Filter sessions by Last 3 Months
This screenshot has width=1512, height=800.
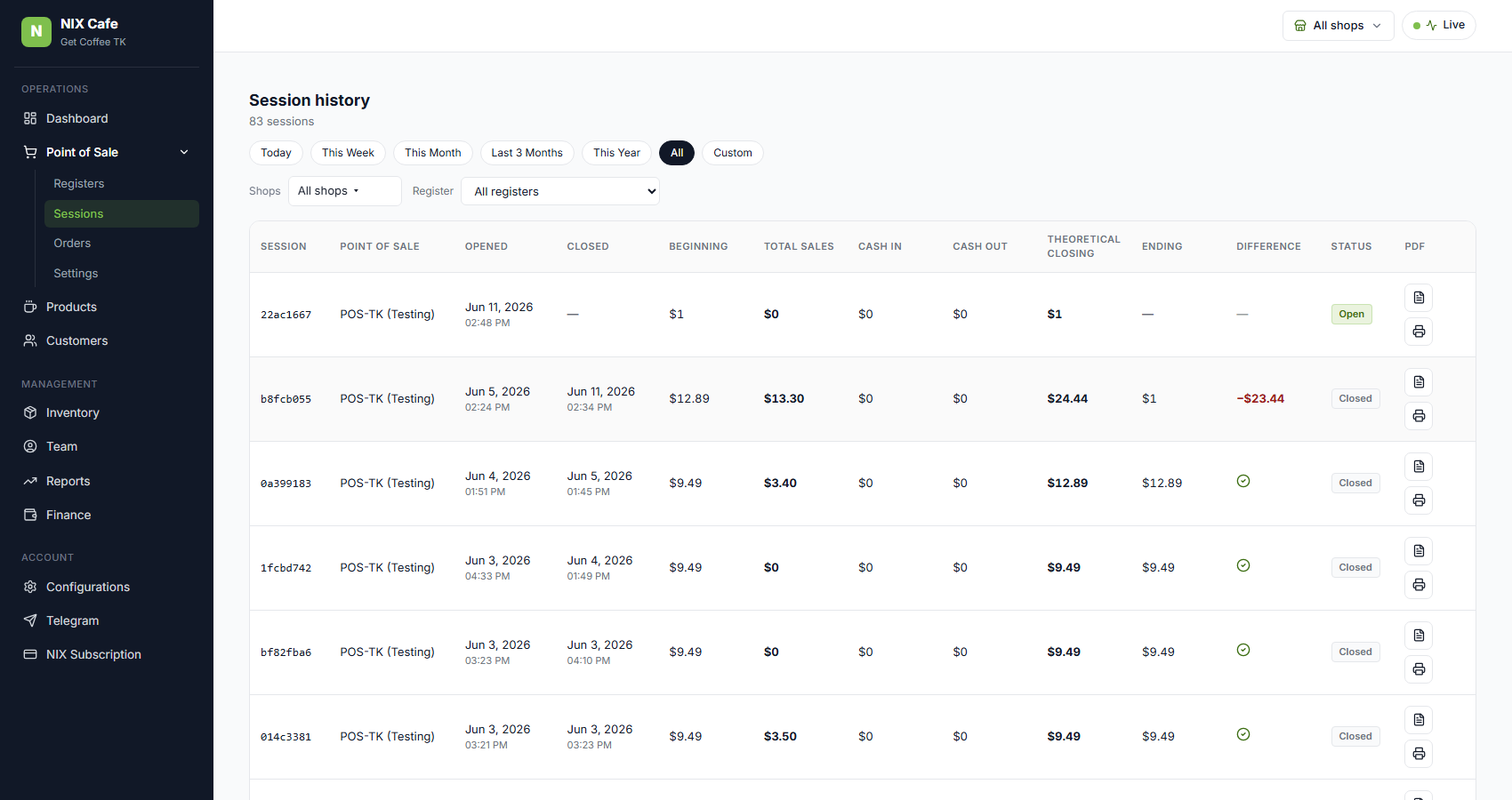coord(527,153)
